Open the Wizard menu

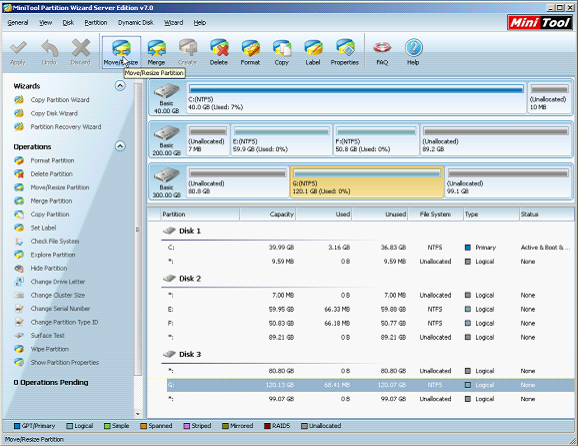coord(174,22)
